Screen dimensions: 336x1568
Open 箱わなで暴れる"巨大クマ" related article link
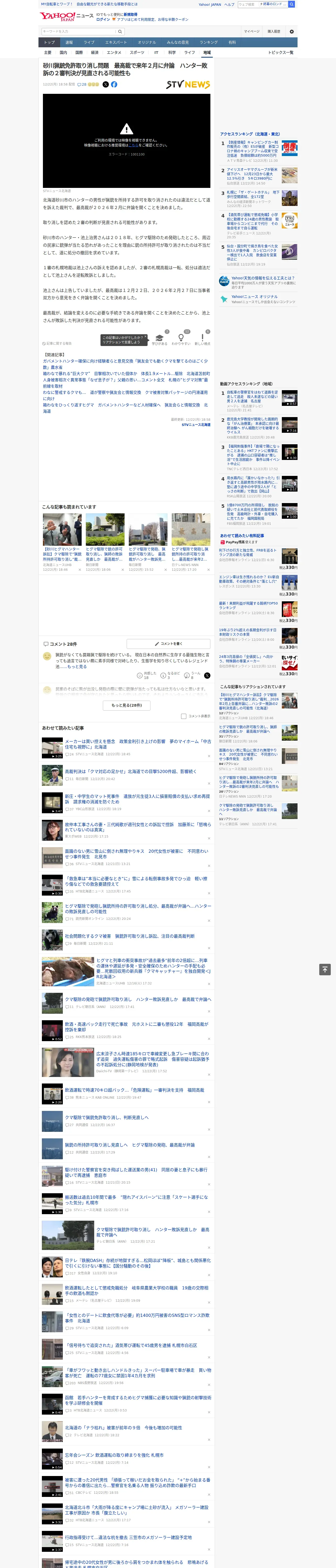(x=126, y=374)
